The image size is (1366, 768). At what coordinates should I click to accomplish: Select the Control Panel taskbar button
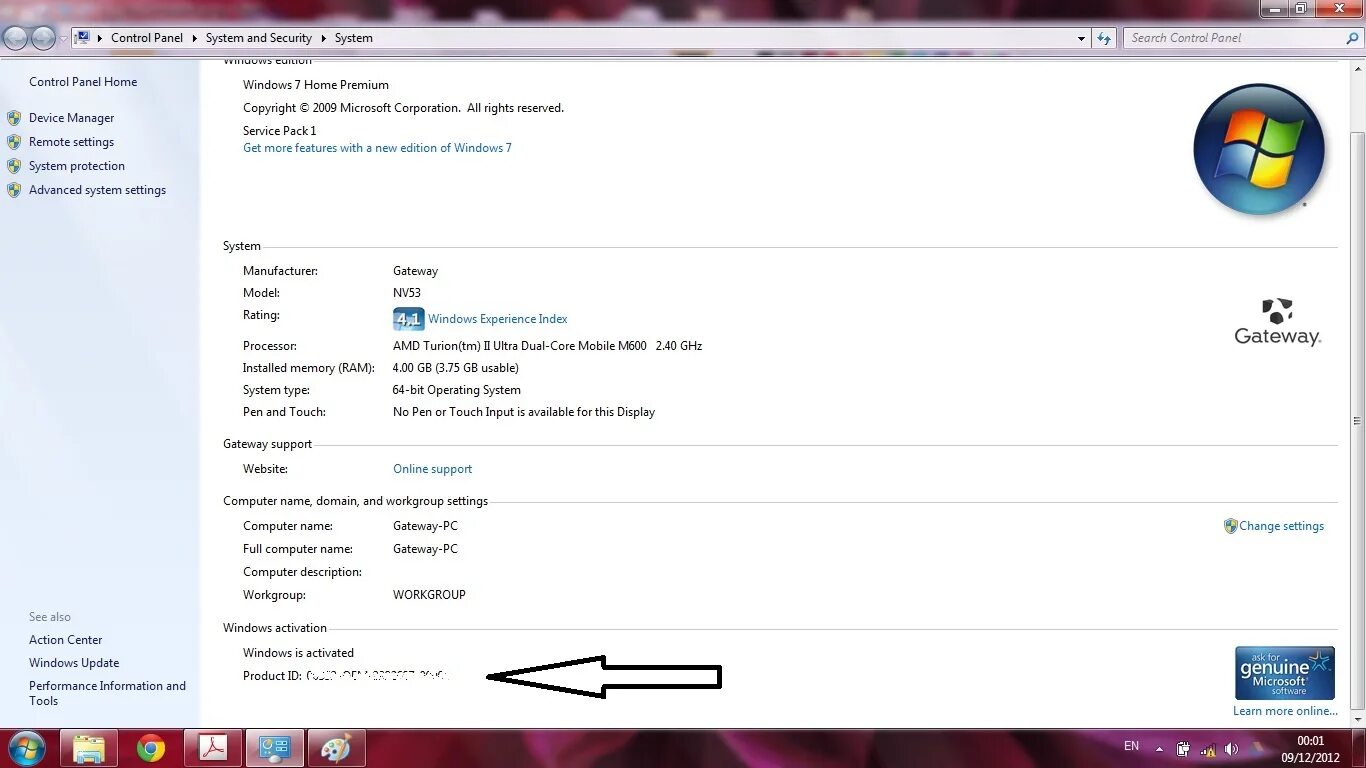click(274, 748)
